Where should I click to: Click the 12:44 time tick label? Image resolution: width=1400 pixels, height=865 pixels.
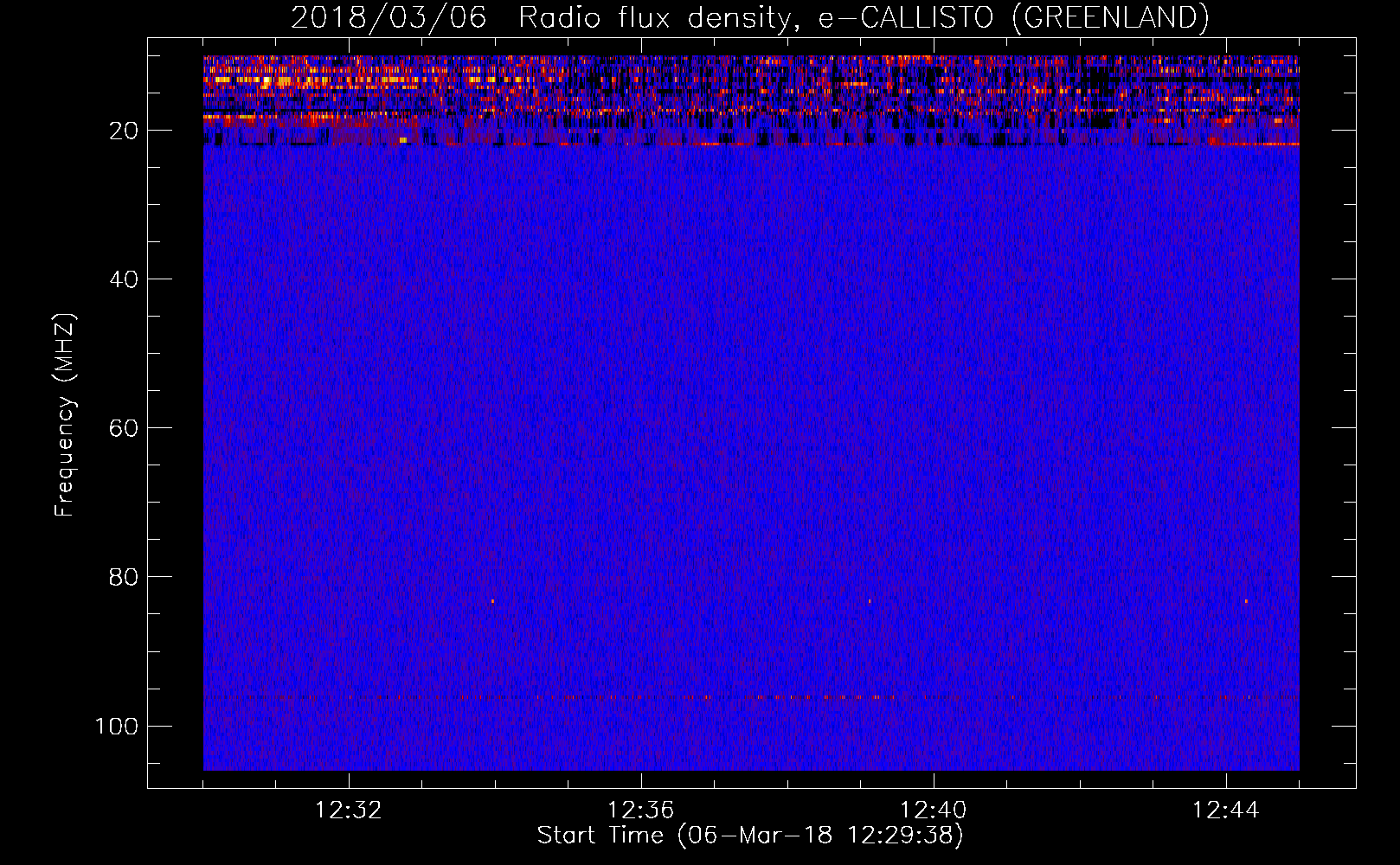click(1226, 811)
